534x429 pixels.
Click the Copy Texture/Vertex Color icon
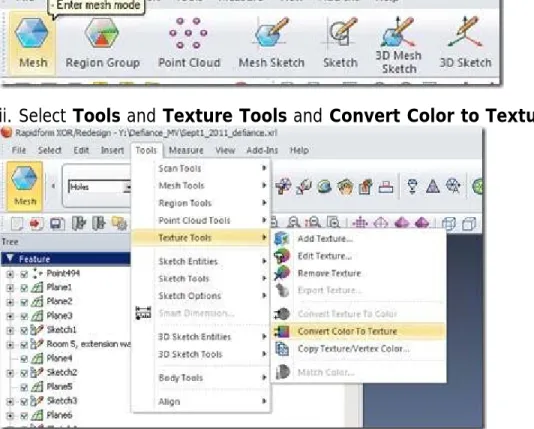point(282,349)
